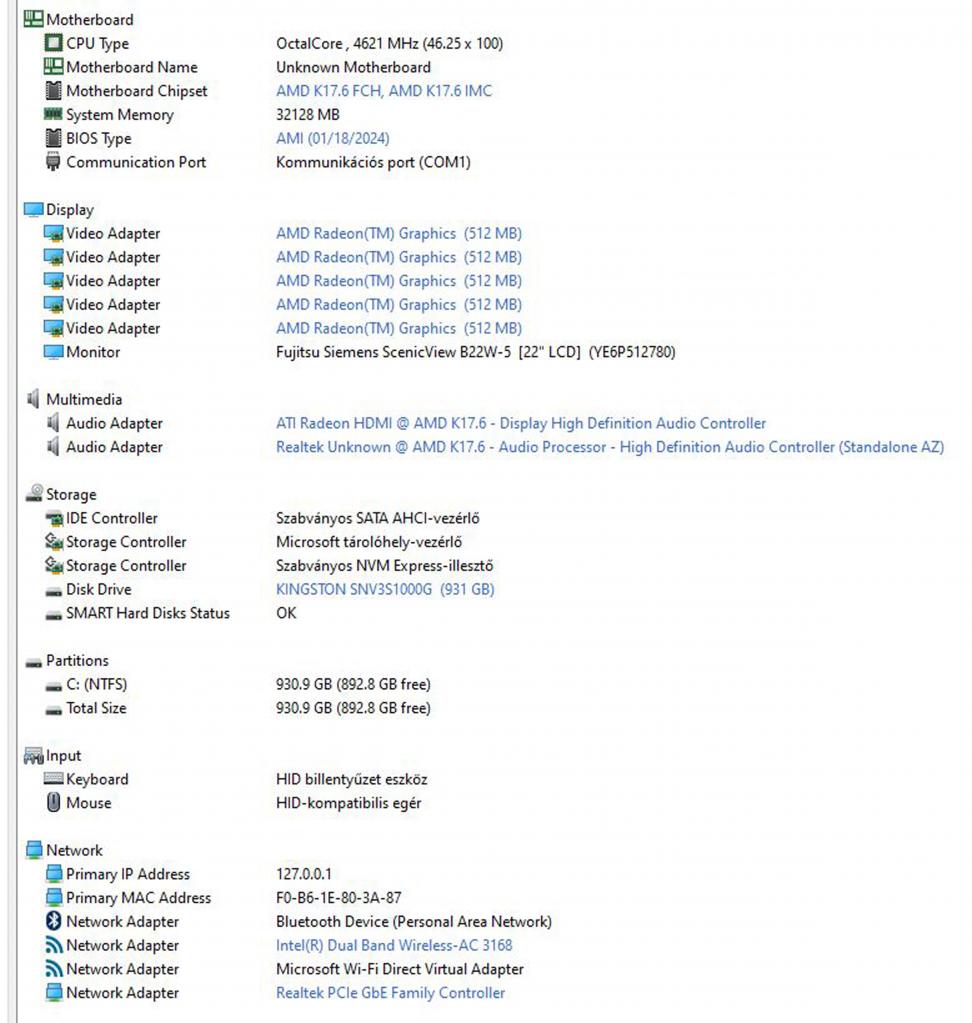Open the AMI (01/18/2024) BIOS link
The image size is (972, 1023).
[332, 139]
